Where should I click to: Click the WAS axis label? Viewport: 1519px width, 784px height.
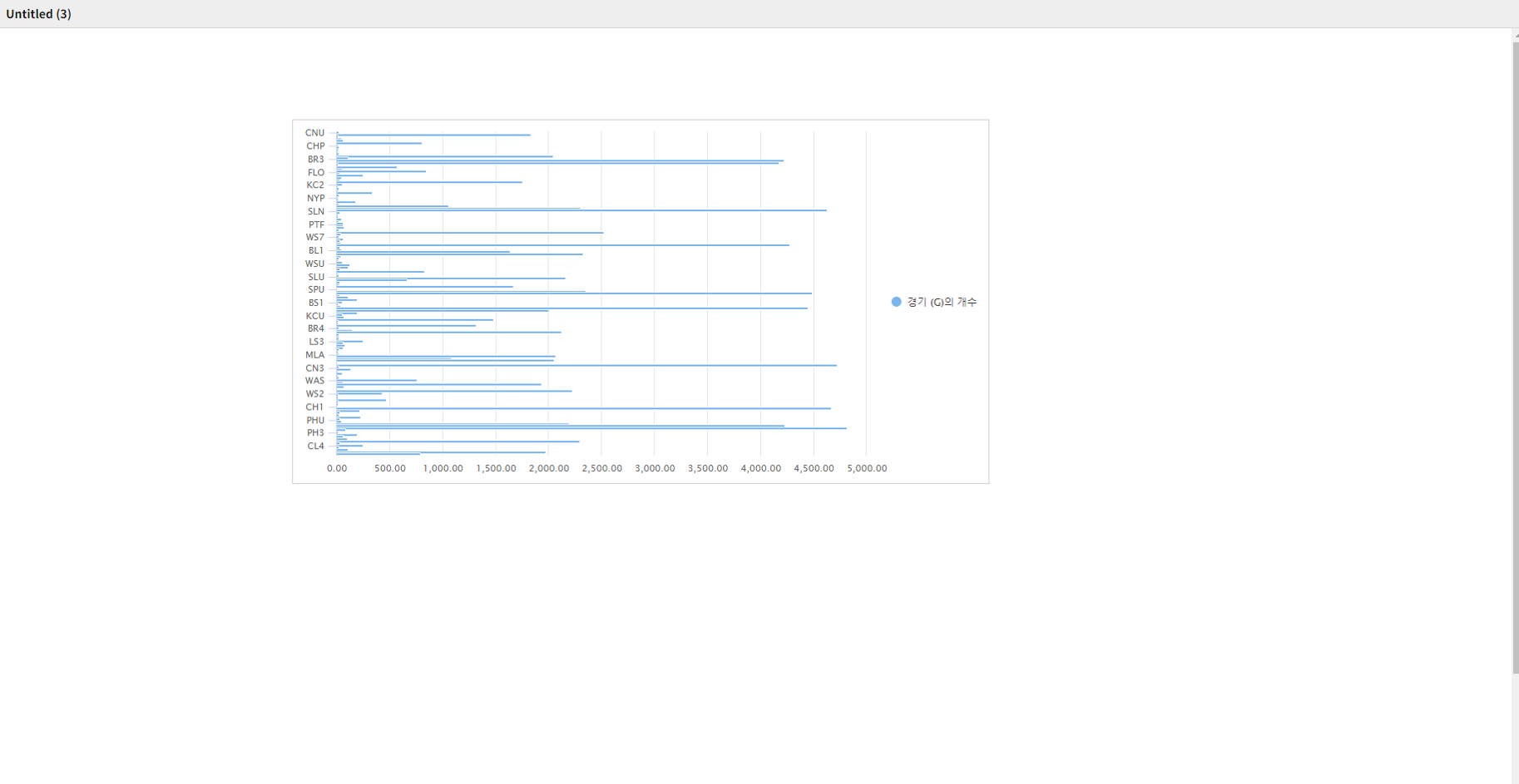click(314, 382)
